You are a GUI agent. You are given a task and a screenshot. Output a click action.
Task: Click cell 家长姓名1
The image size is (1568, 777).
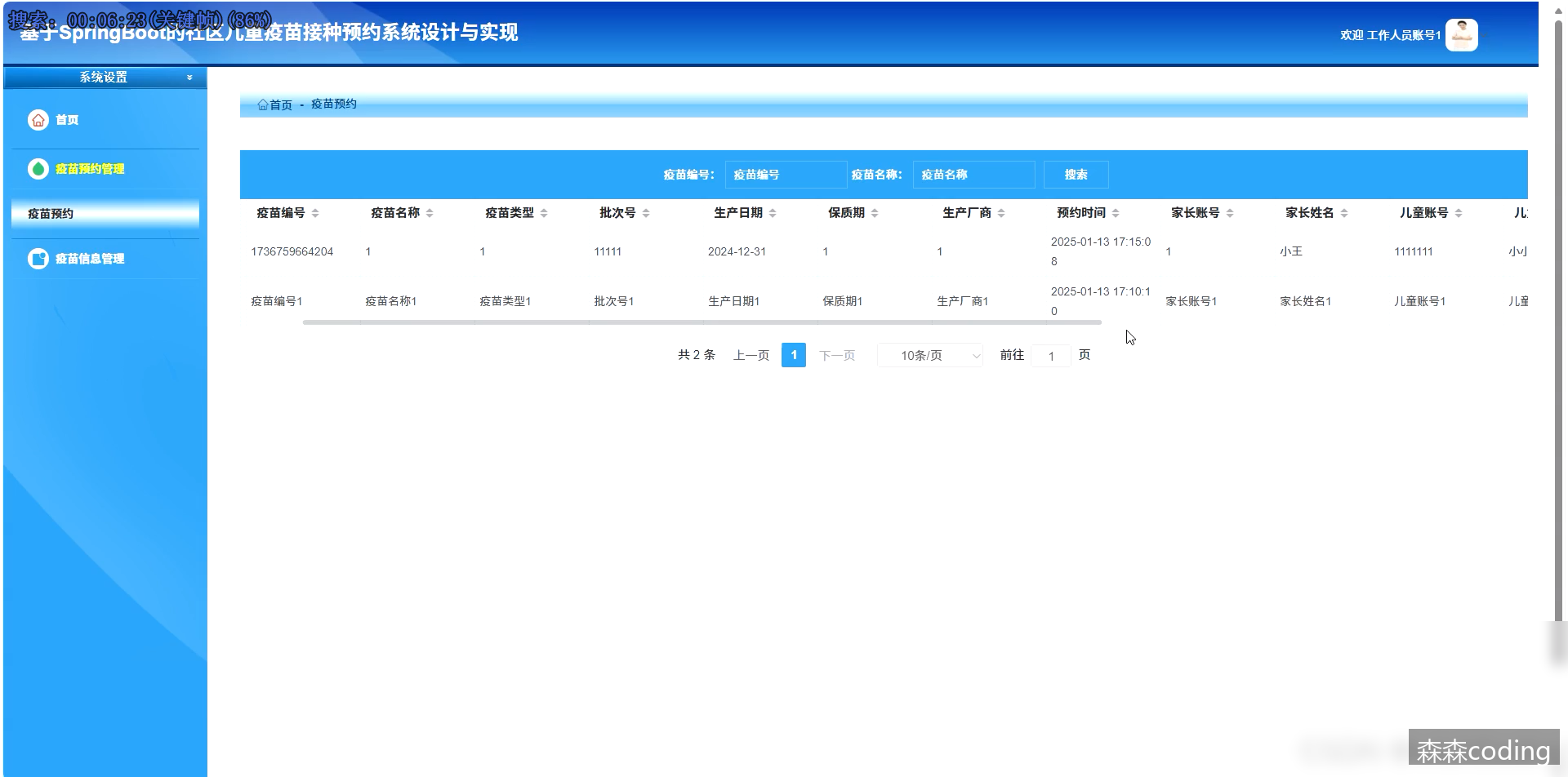1306,301
